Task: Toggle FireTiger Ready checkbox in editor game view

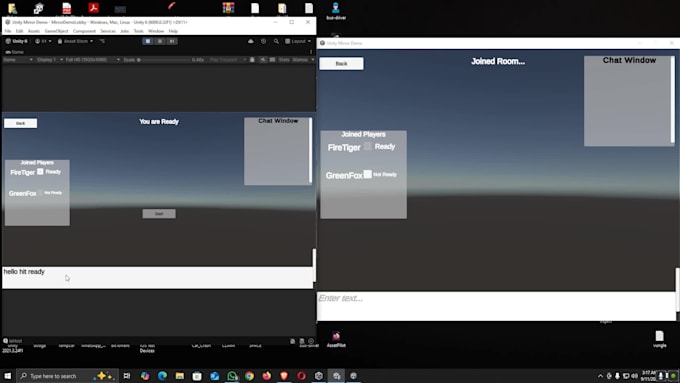Action: pos(40,172)
